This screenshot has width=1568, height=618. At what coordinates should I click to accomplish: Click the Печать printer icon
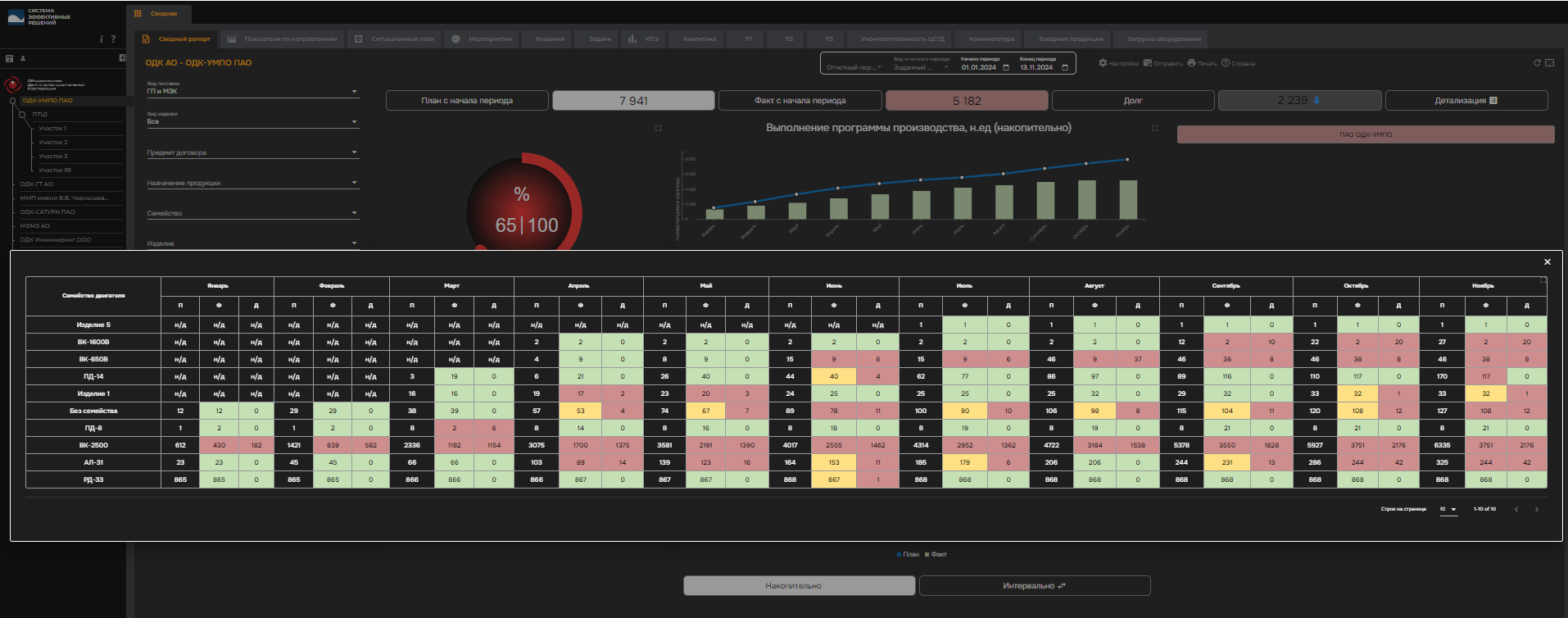(x=1191, y=63)
